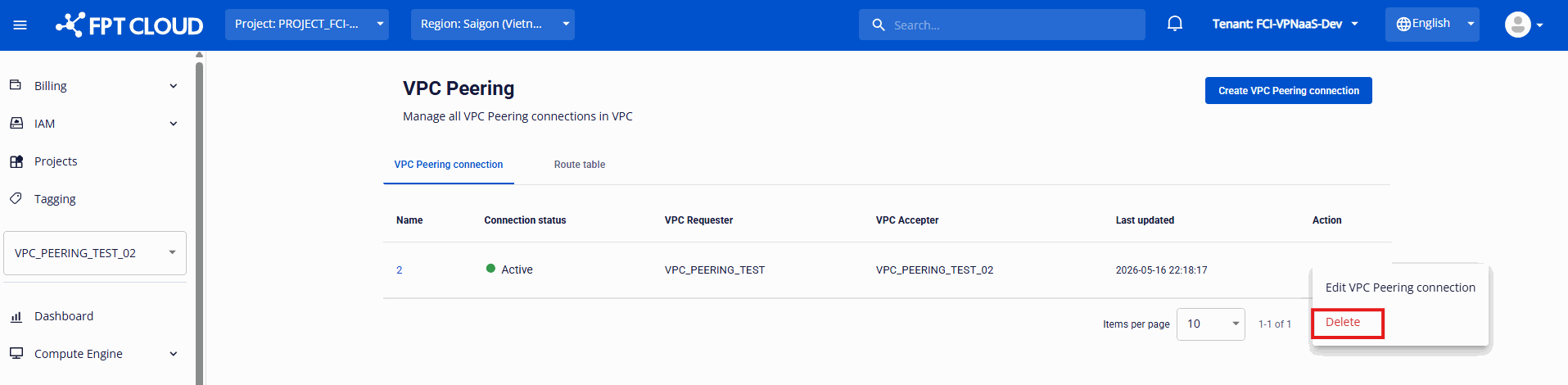
Task: Open Tagging from the sidebar
Action: coord(55,199)
